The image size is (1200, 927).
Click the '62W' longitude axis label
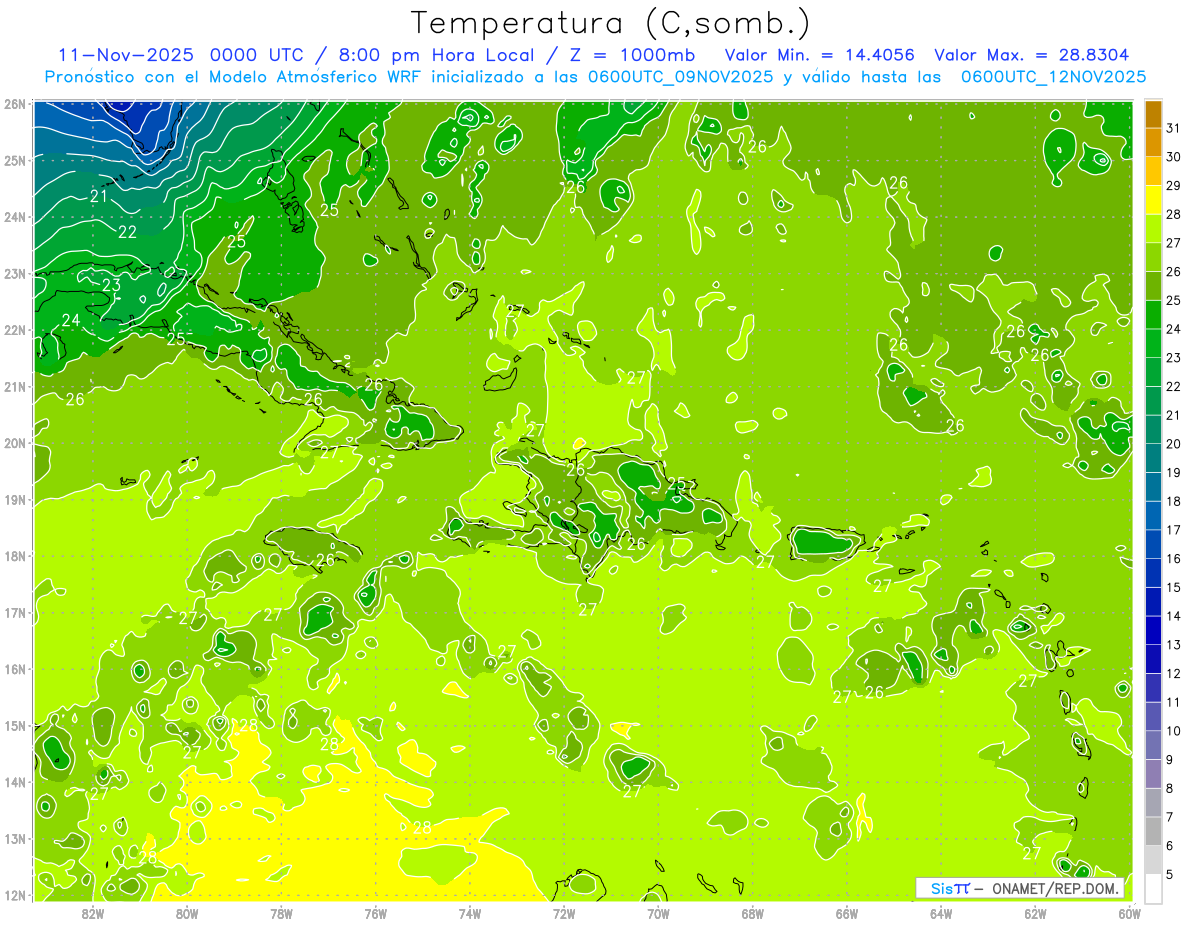coord(1035,913)
